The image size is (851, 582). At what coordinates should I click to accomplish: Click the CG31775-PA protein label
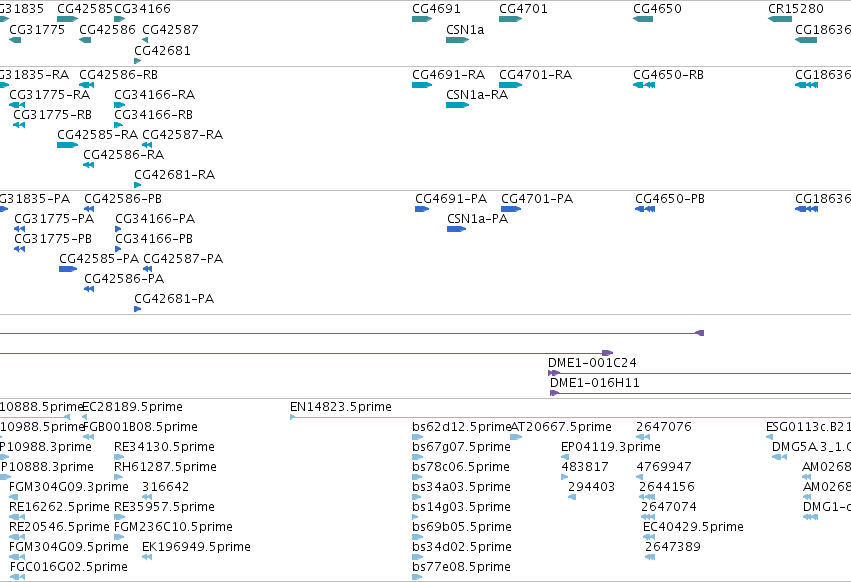coord(54,219)
